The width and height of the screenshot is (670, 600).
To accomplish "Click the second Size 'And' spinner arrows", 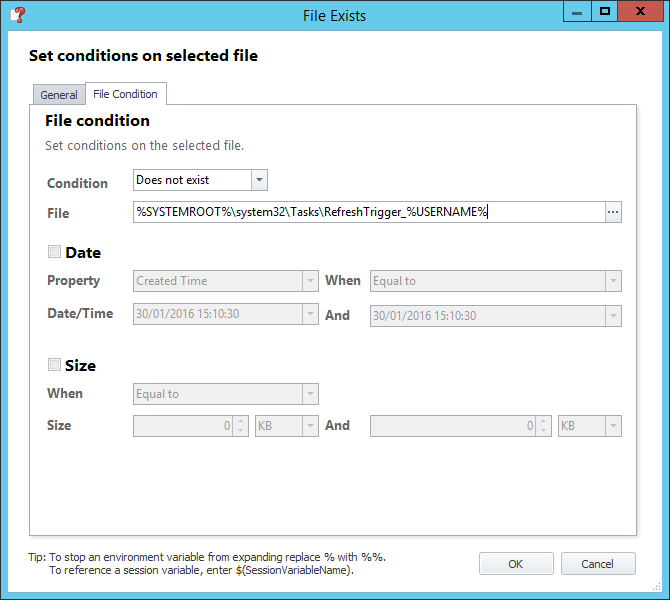I will point(544,426).
